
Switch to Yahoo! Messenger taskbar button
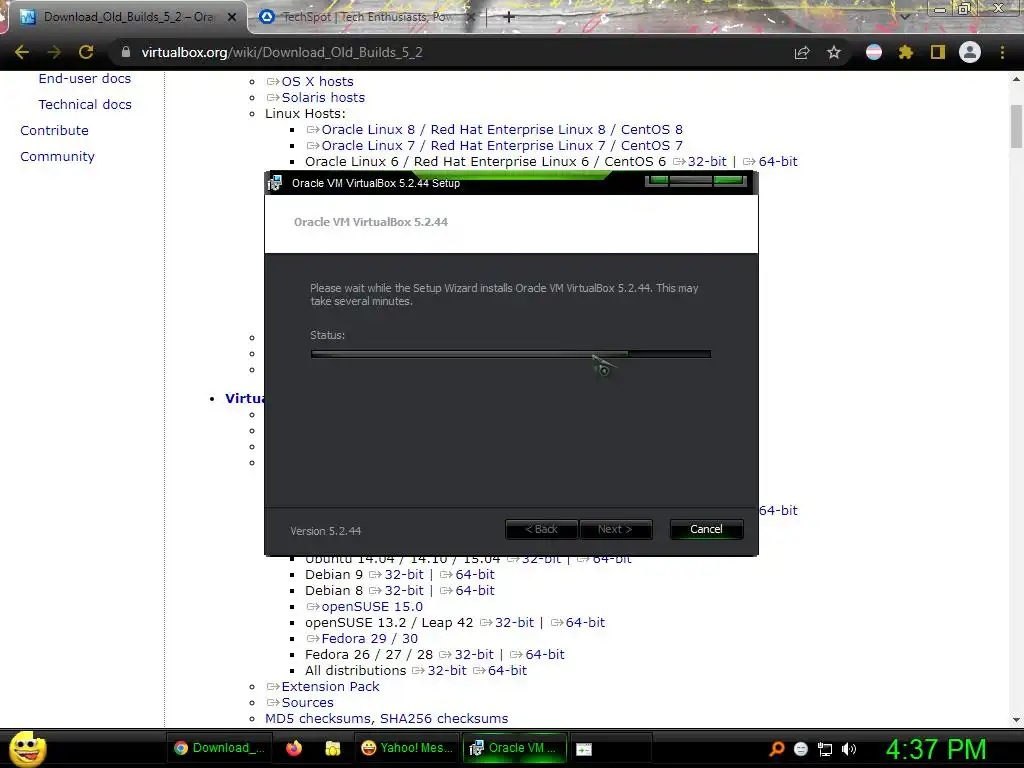click(407, 748)
